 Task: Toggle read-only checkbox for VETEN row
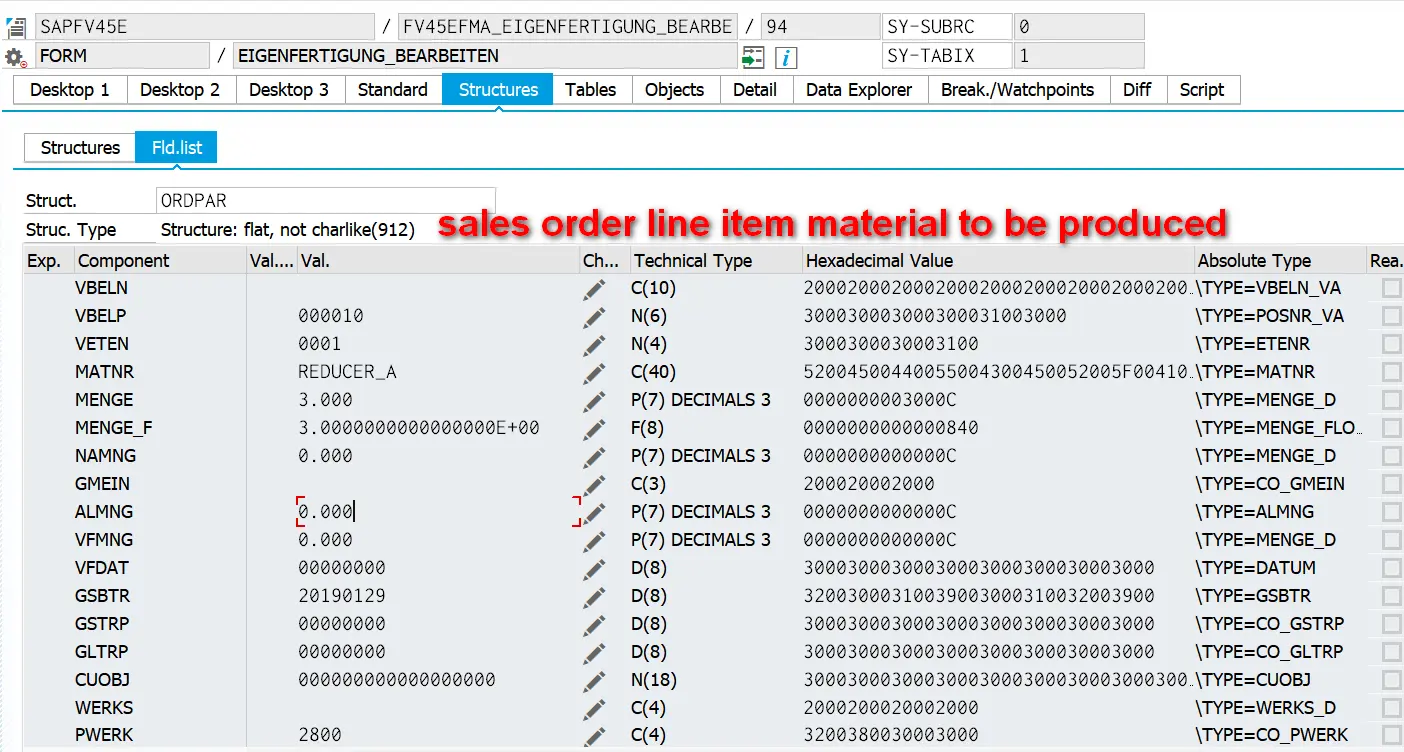click(1391, 344)
